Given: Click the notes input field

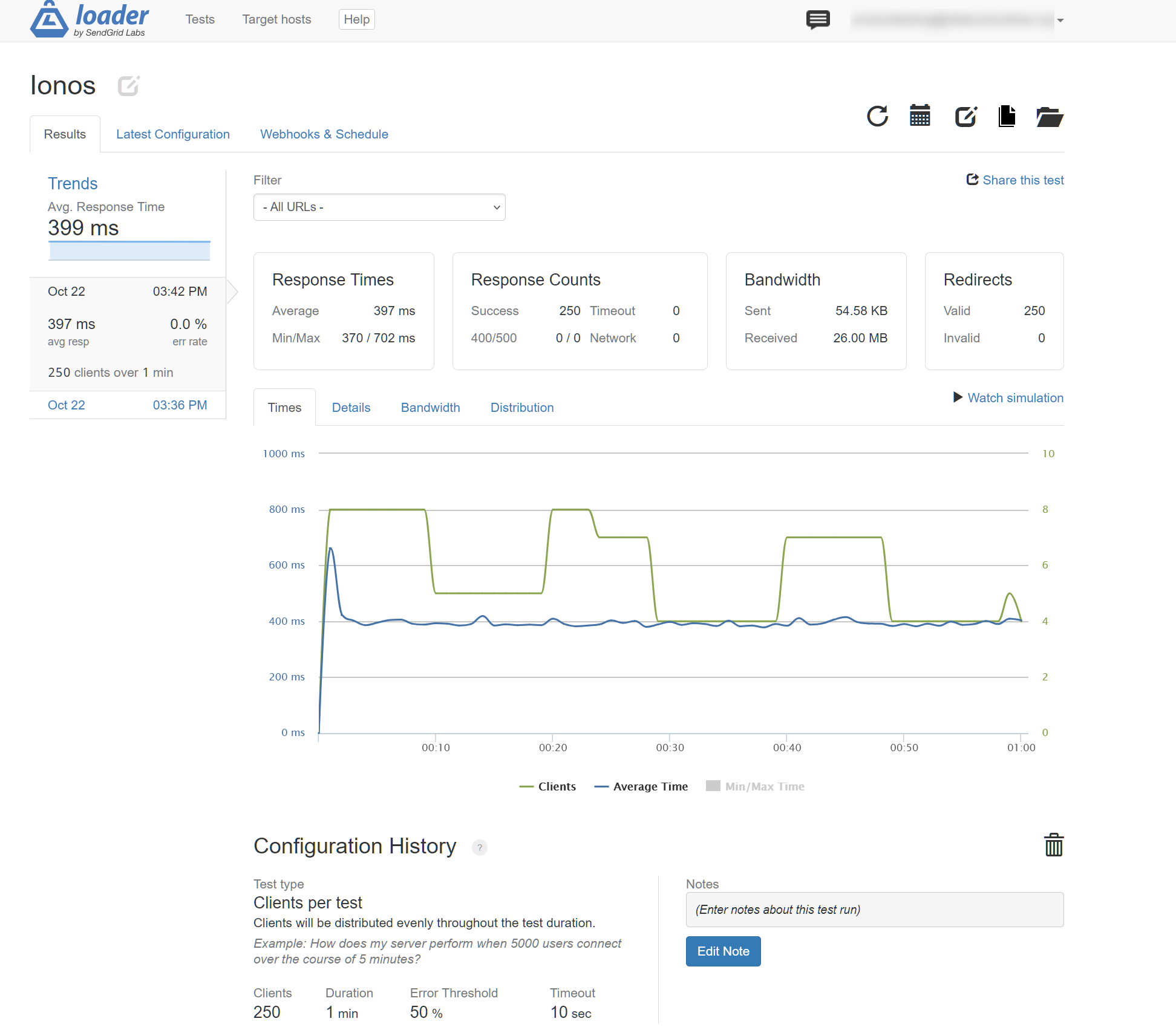Looking at the screenshot, I should point(874,910).
